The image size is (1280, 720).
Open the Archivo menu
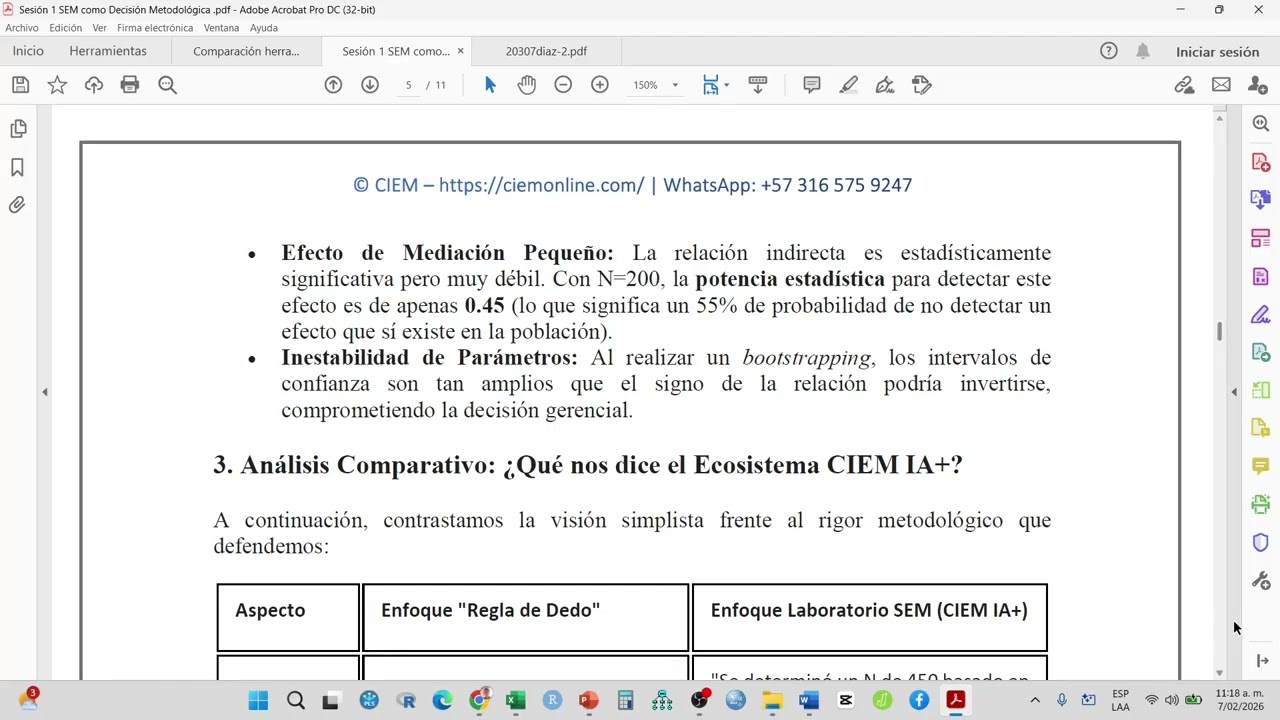tap(22, 28)
